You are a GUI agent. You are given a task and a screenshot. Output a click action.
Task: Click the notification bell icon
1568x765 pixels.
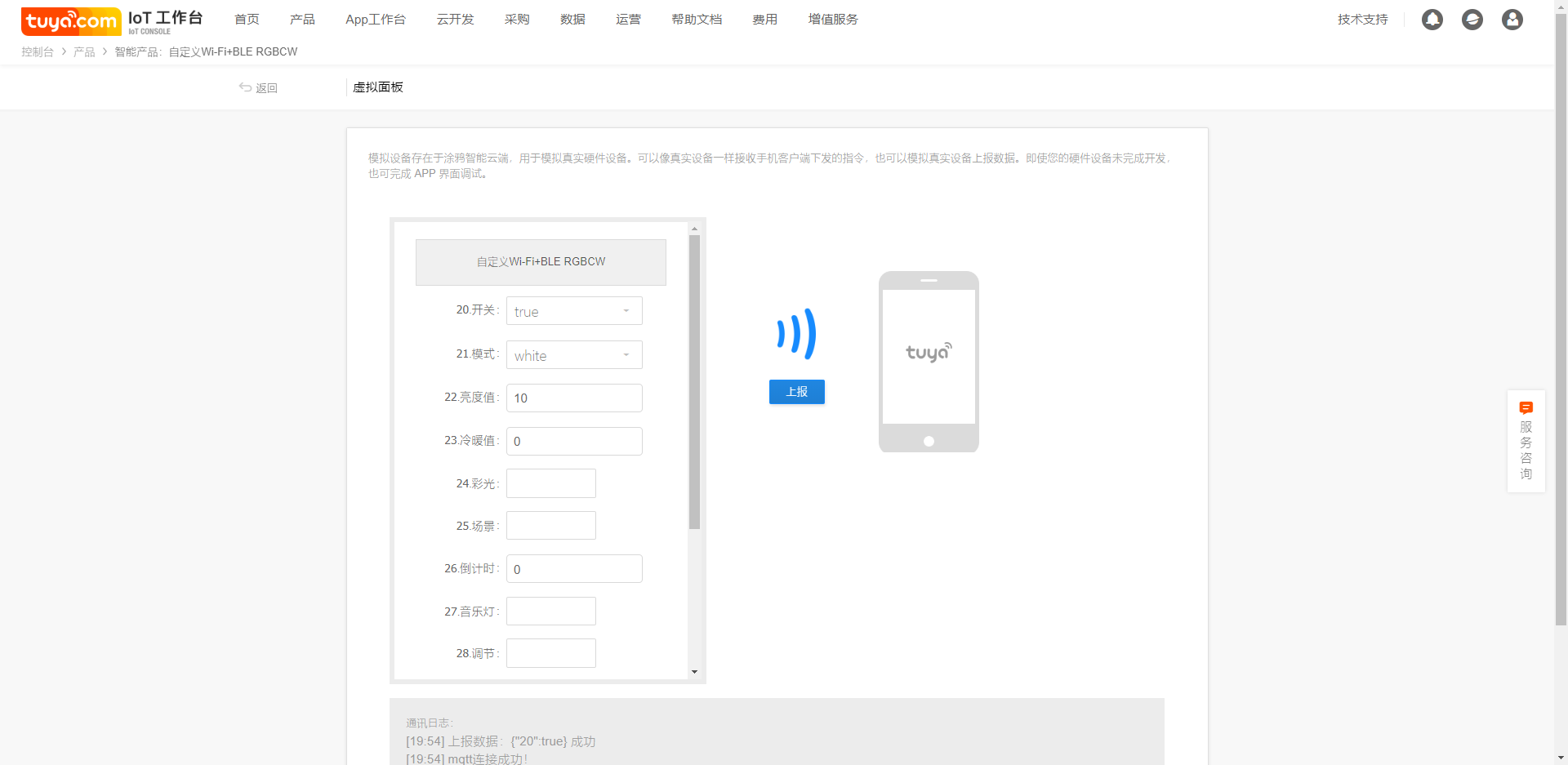pos(1432,20)
